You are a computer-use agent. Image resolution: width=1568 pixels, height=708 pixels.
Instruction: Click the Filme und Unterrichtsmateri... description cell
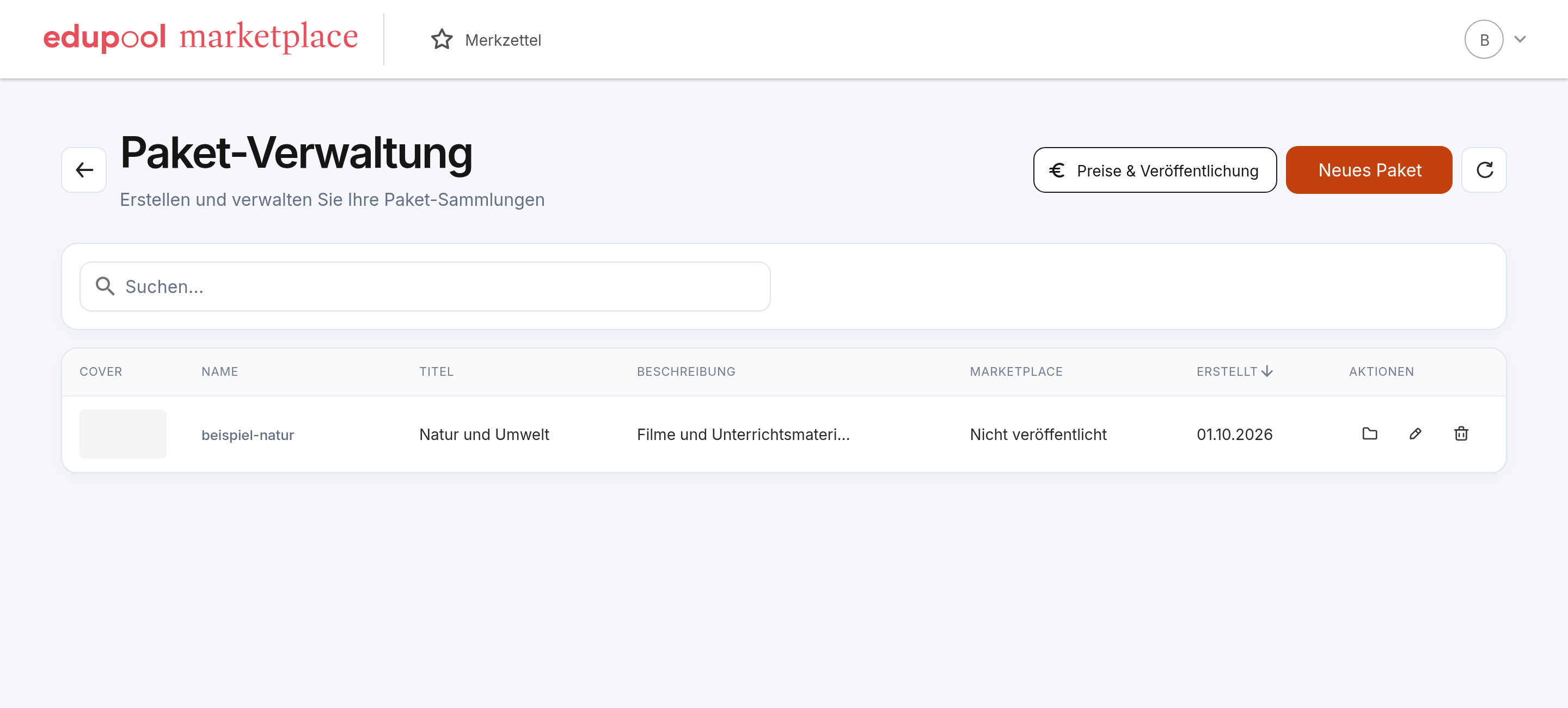tap(743, 435)
